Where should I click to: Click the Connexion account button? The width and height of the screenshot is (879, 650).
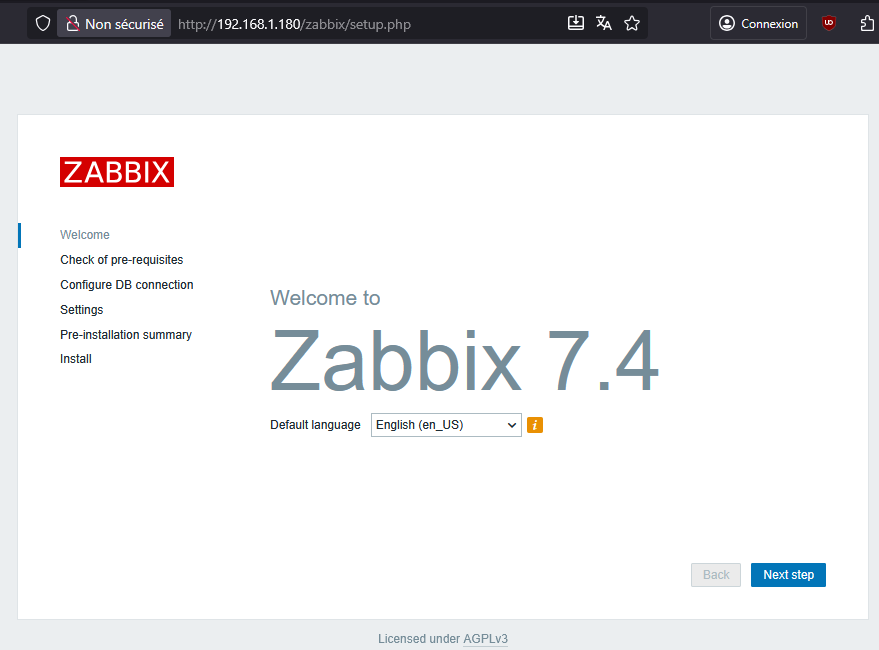tap(758, 24)
